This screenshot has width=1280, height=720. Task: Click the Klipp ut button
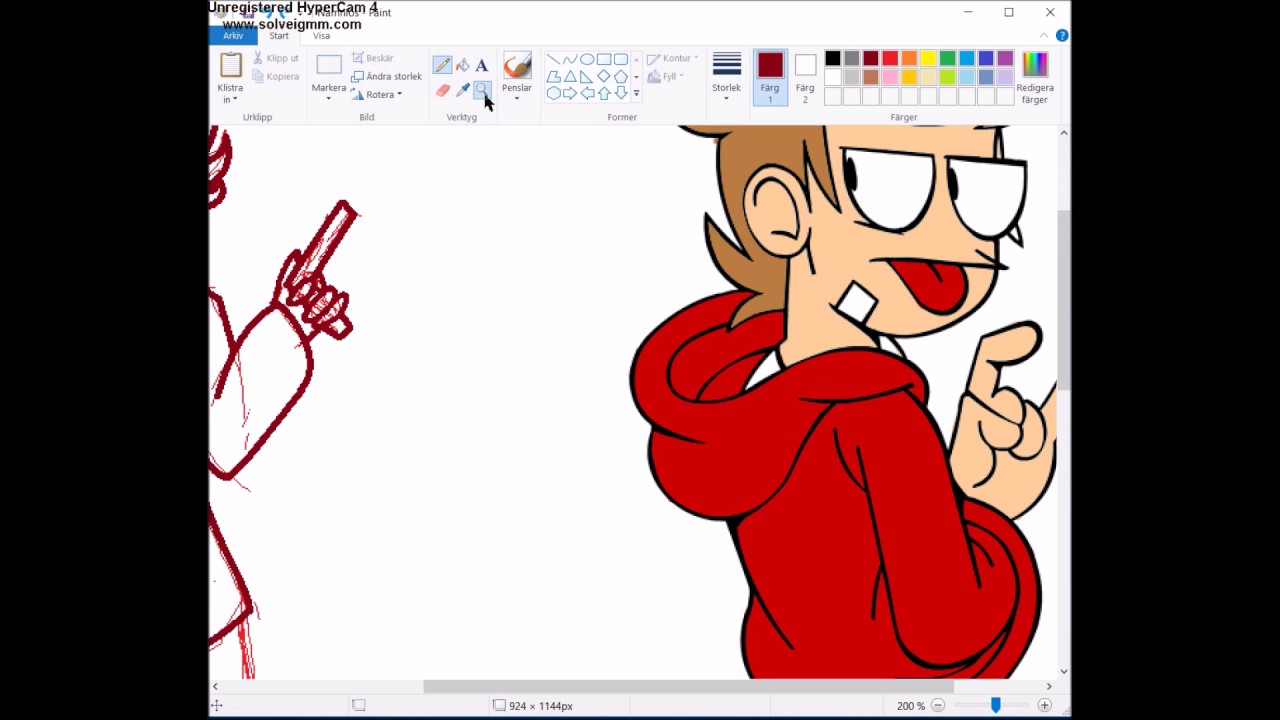coord(275,58)
